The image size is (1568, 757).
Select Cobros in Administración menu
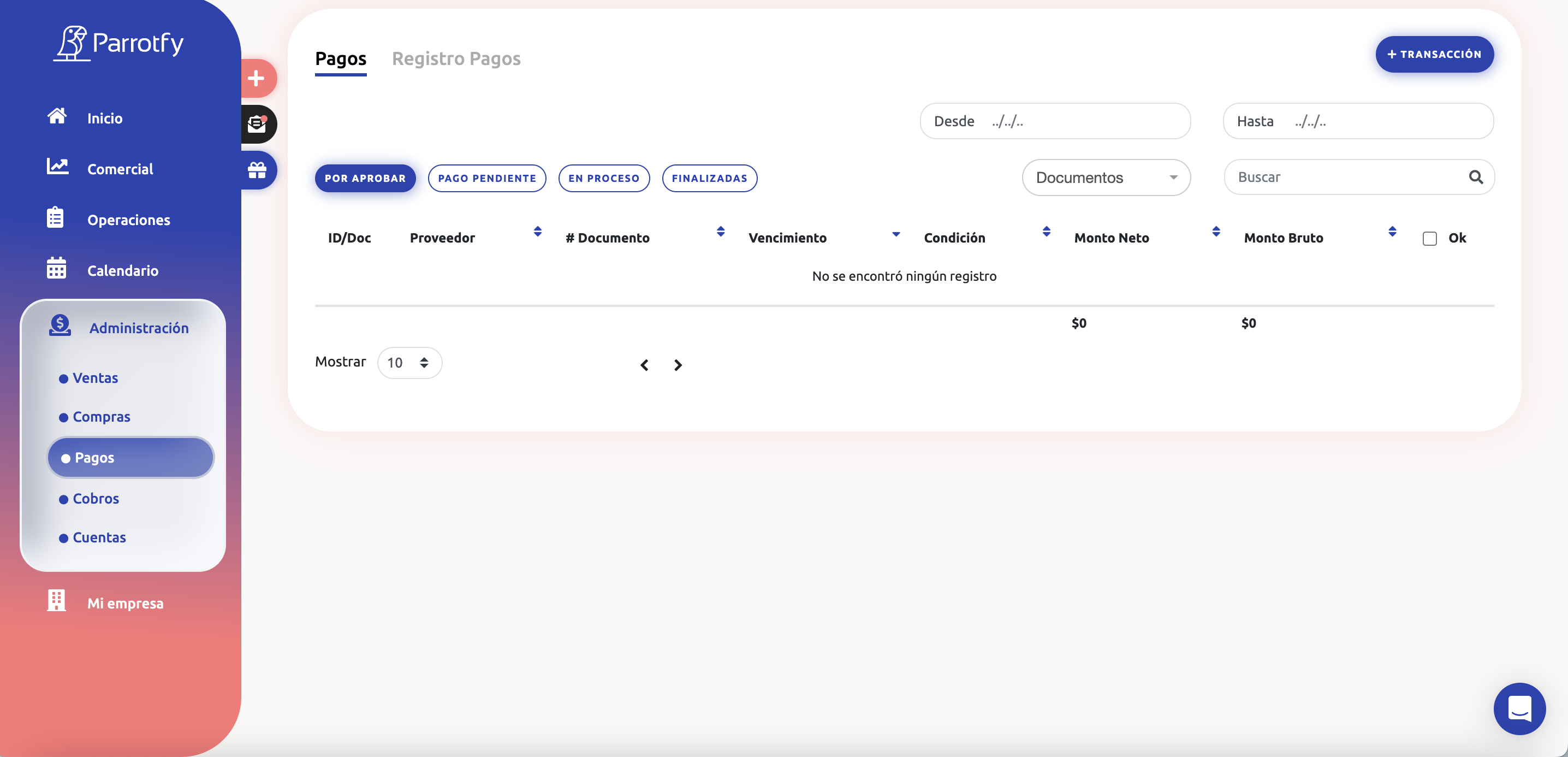pyautogui.click(x=96, y=498)
